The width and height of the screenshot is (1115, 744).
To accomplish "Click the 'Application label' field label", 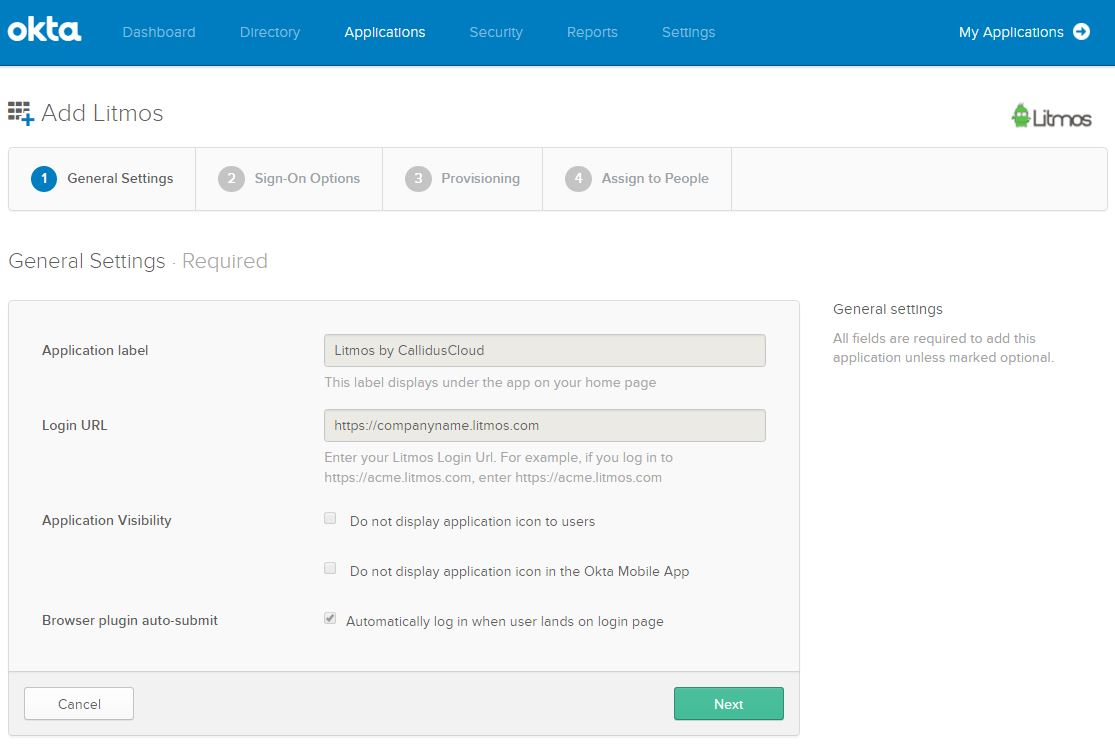I will 95,351.
